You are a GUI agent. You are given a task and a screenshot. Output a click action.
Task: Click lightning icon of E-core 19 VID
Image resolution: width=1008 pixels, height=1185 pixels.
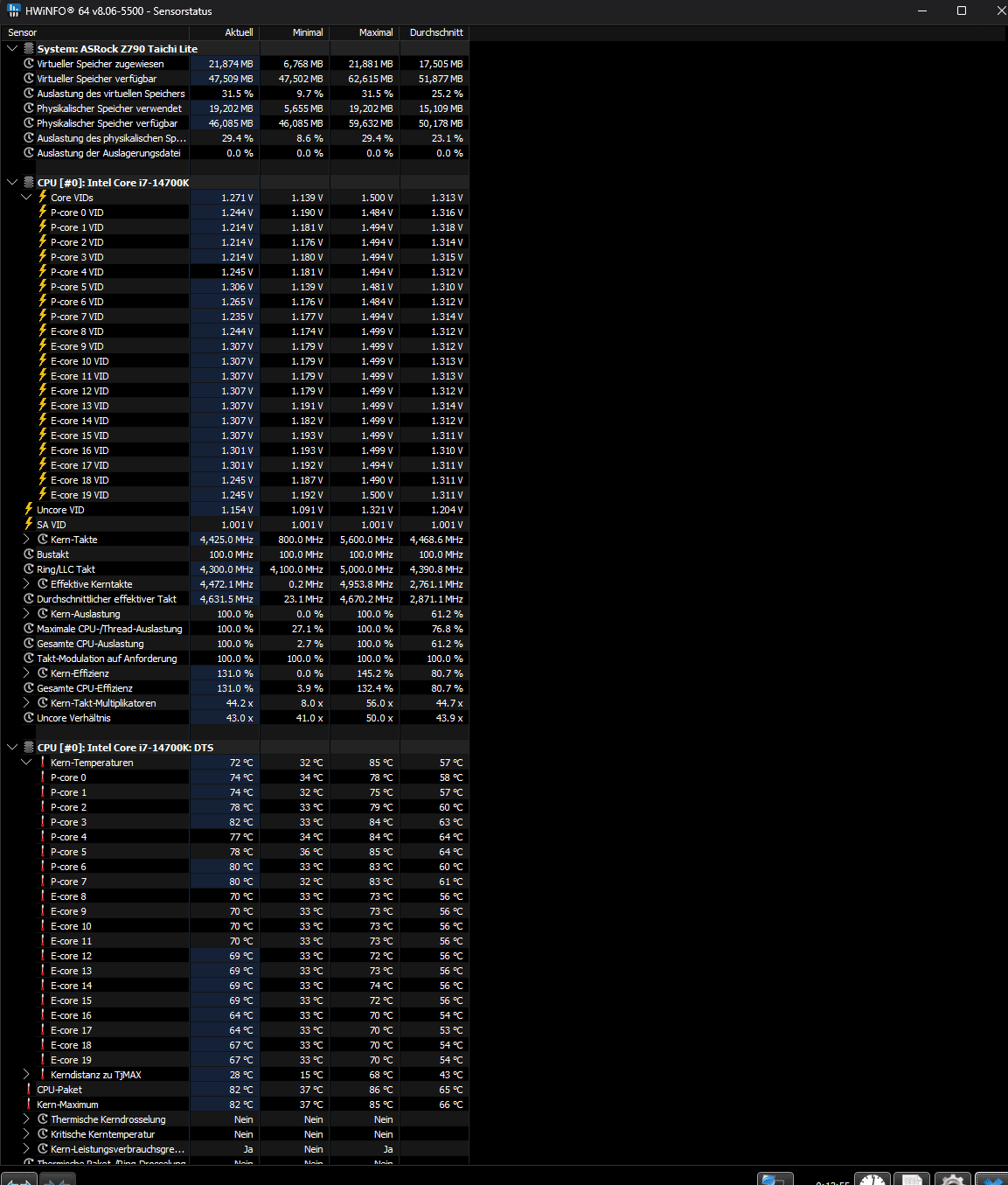coord(43,495)
